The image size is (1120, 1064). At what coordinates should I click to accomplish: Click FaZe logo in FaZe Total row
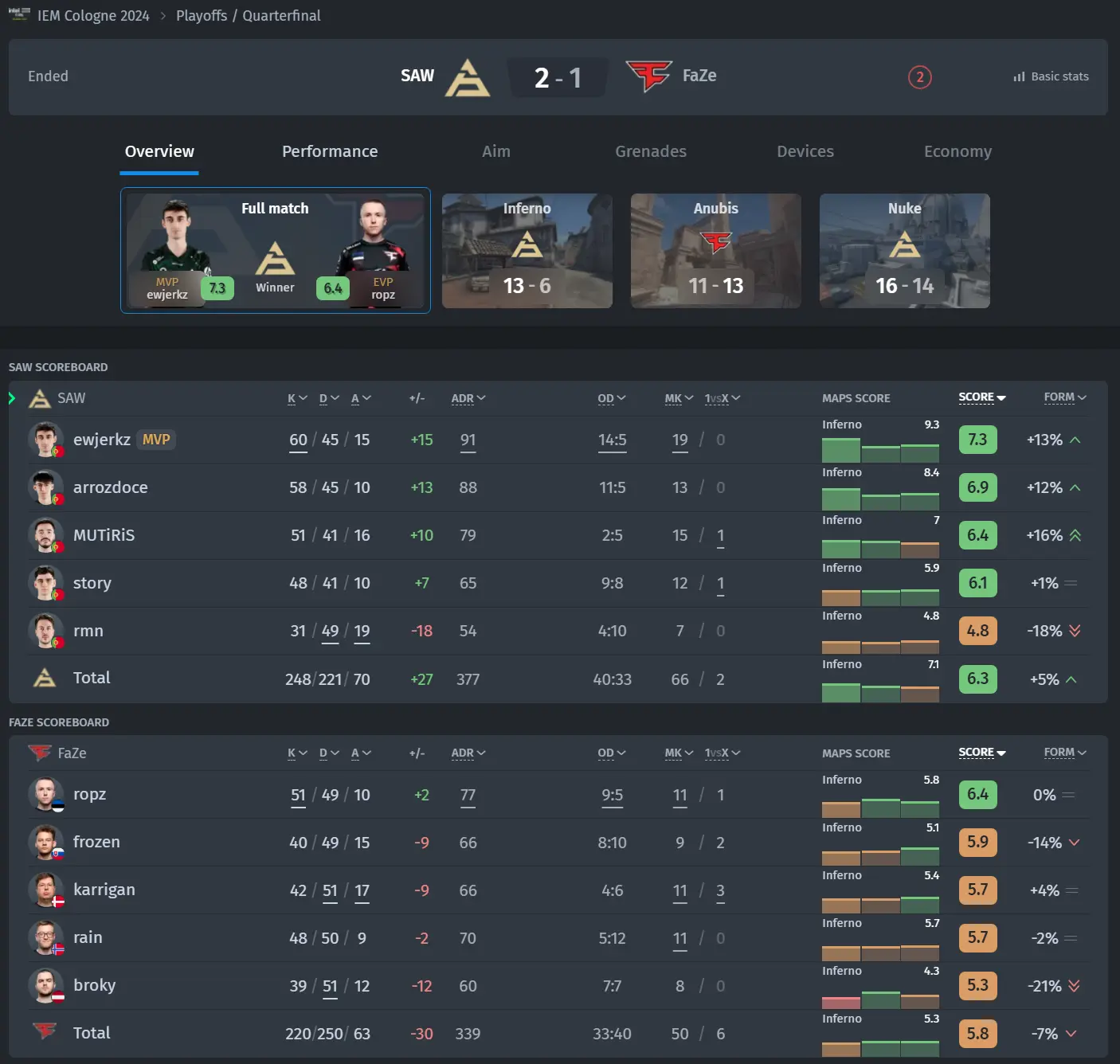click(x=45, y=1031)
